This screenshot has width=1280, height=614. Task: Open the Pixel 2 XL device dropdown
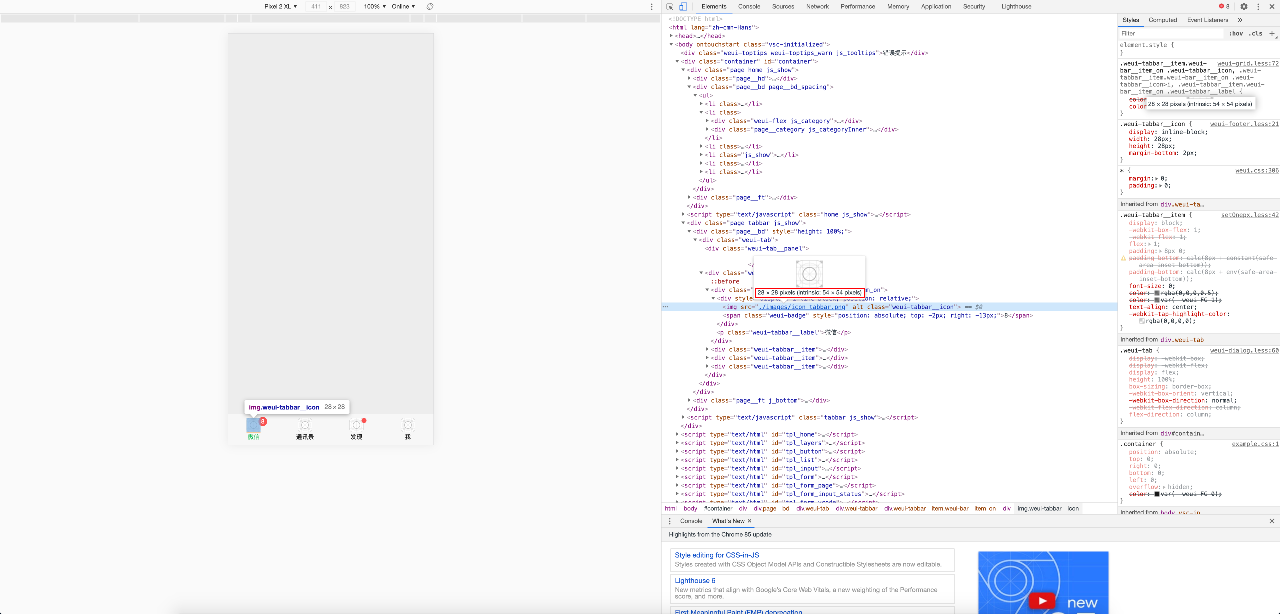point(281,6)
